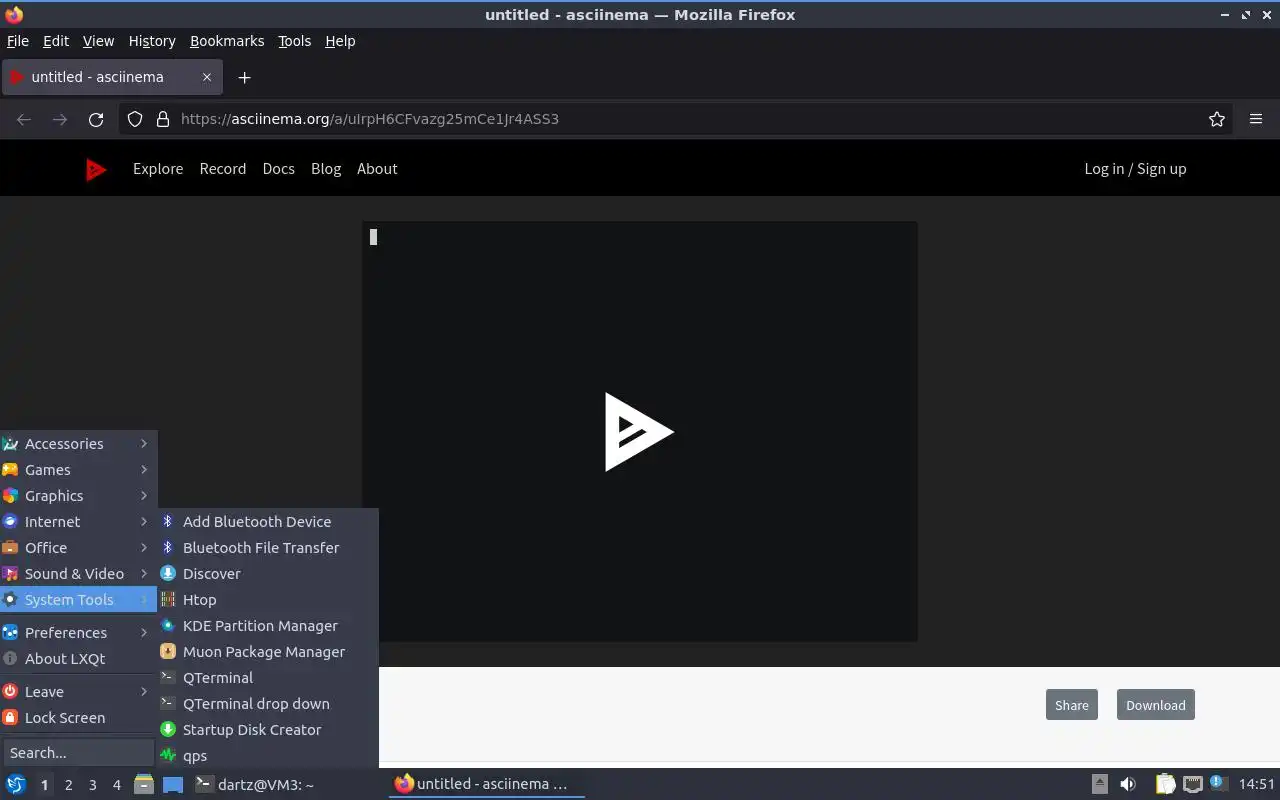Open the Firefox hamburger application menu
This screenshot has height=800, width=1280.
click(1256, 119)
